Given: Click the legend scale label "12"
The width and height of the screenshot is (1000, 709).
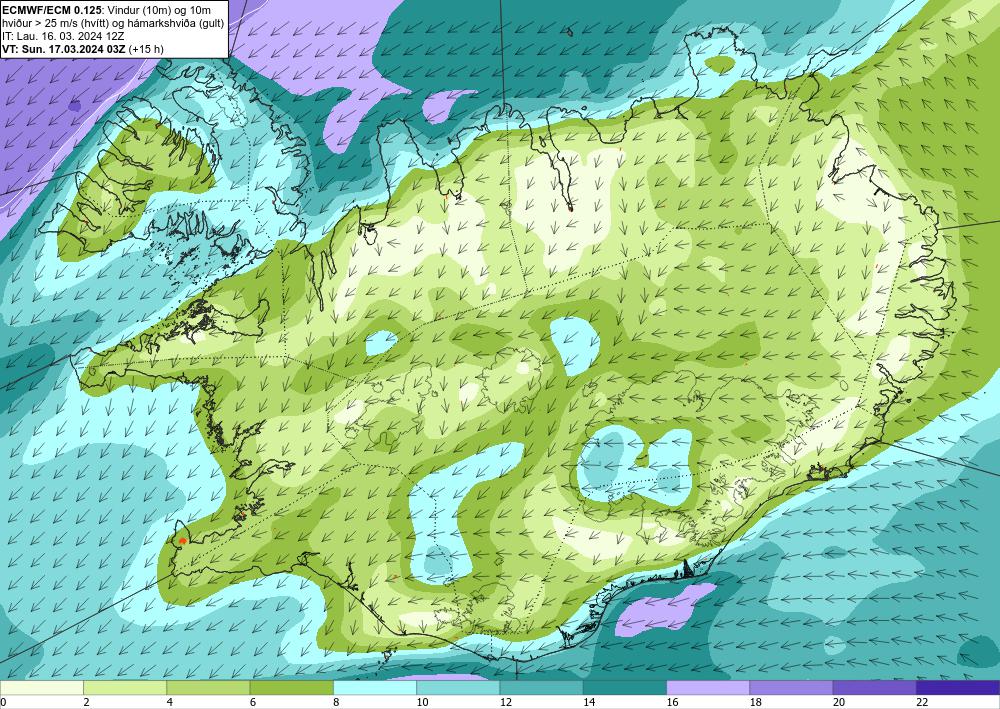Looking at the screenshot, I should (506, 703).
